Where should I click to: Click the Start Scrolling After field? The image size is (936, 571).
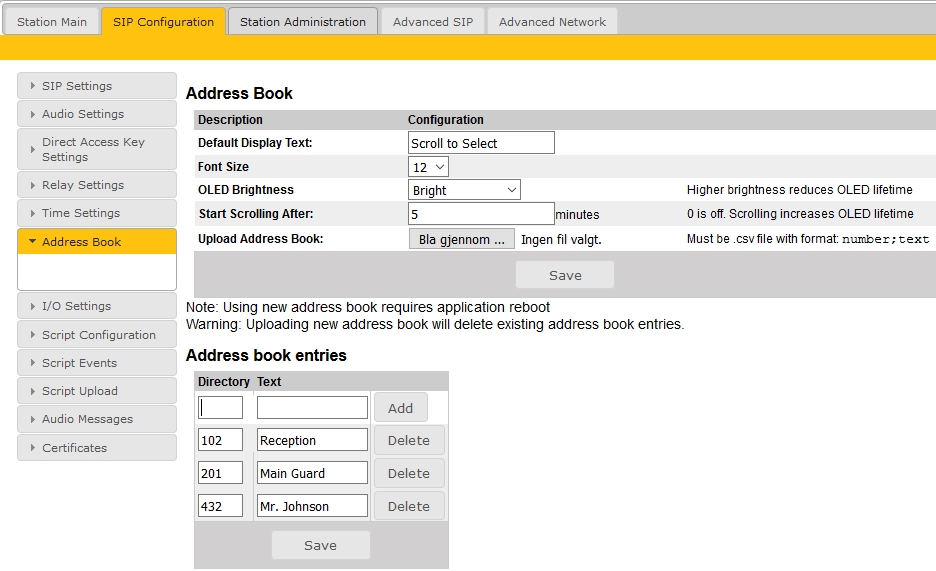[x=481, y=213]
